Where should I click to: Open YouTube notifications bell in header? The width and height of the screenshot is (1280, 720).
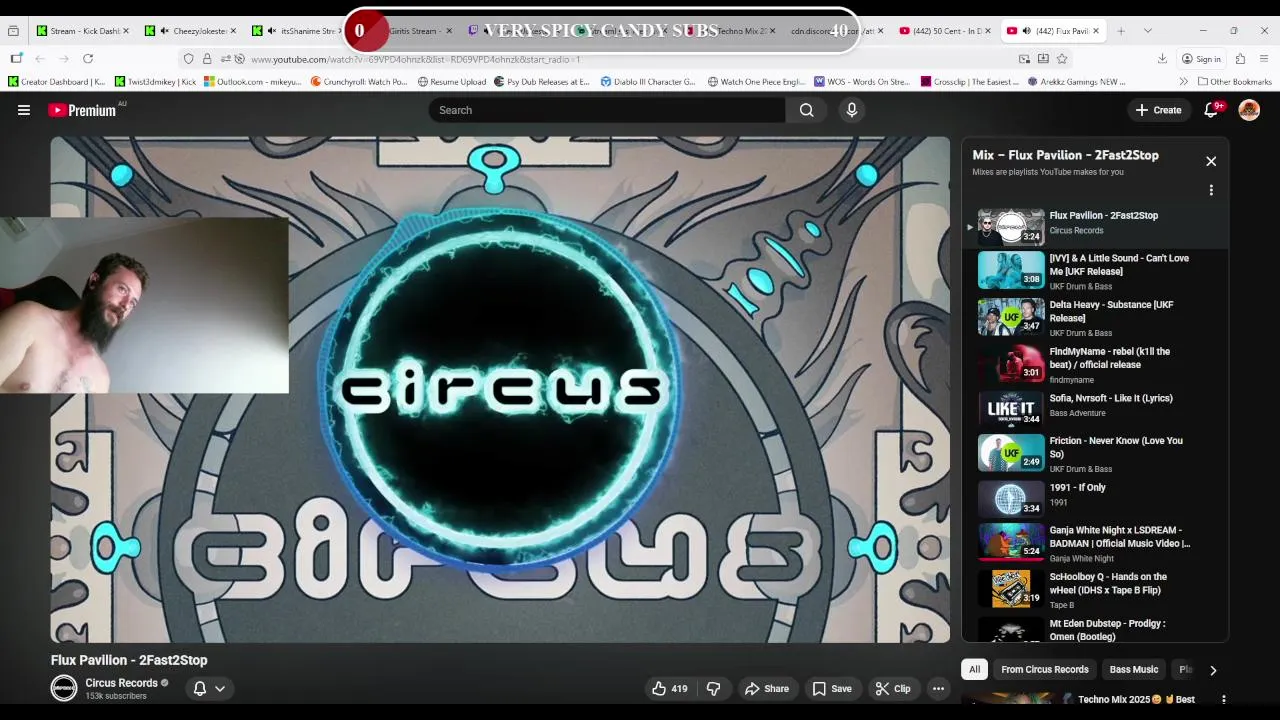(x=1211, y=110)
